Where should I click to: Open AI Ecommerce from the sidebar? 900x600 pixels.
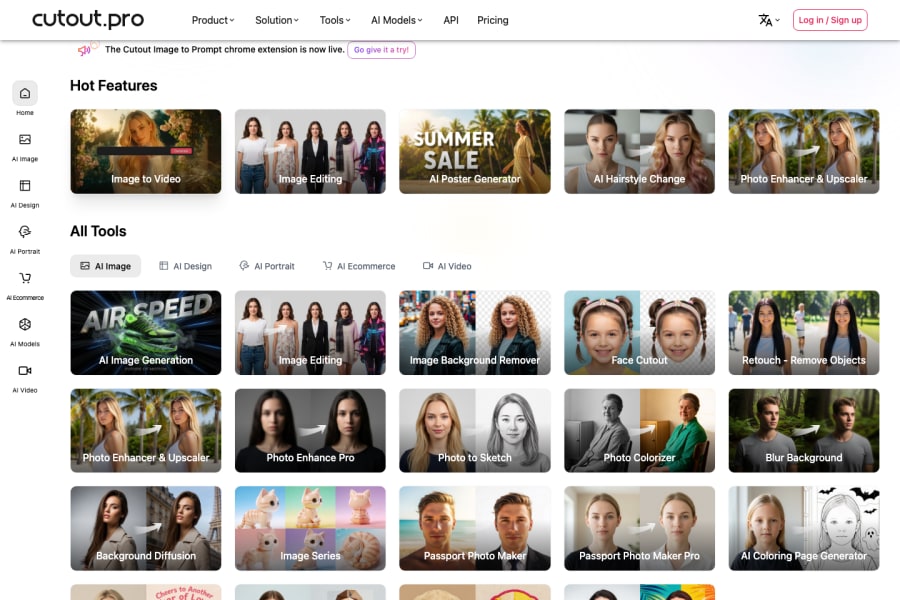[x=24, y=279]
